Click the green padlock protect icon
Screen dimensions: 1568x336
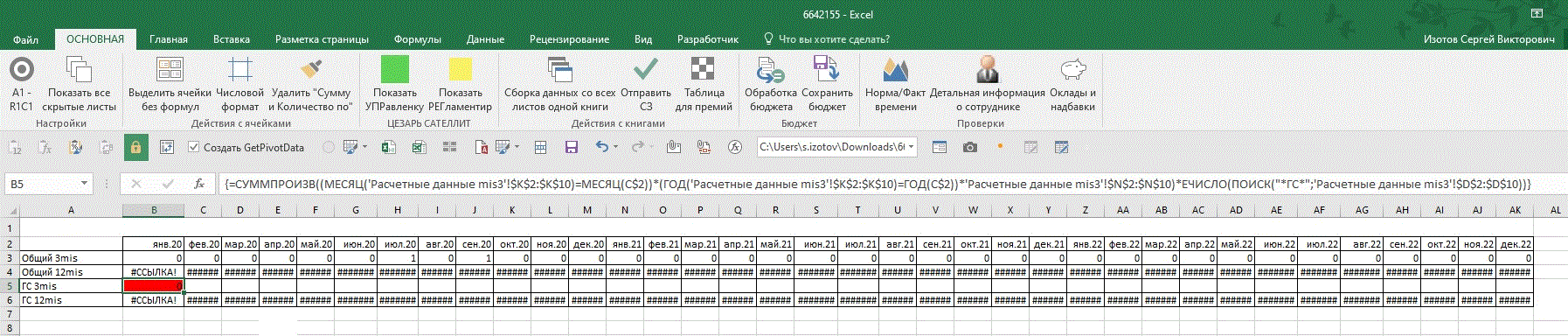pos(135,147)
